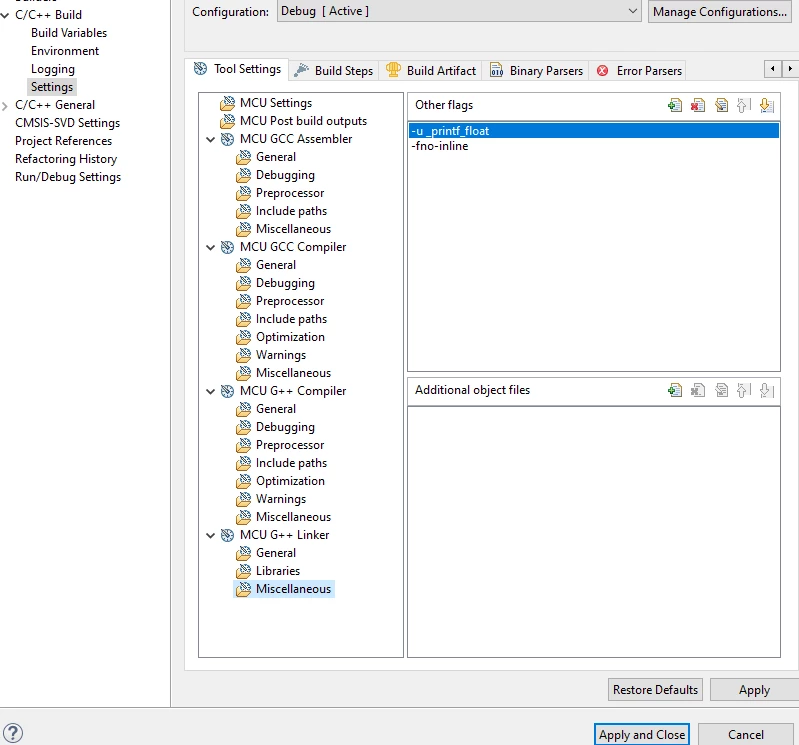The height and width of the screenshot is (745, 799).
Task: Select MCU Settings in the tool tree
Action: 276,103
